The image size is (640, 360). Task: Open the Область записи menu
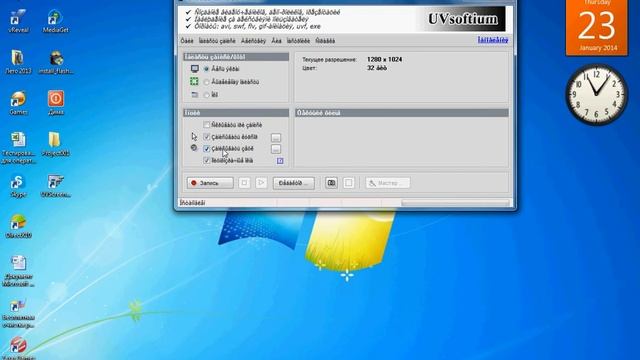coord(217,41)
